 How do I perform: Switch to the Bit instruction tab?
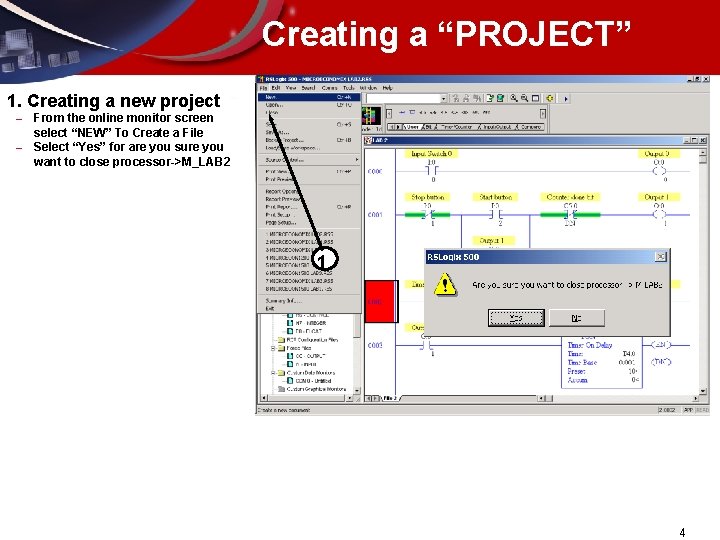[429, 127]
